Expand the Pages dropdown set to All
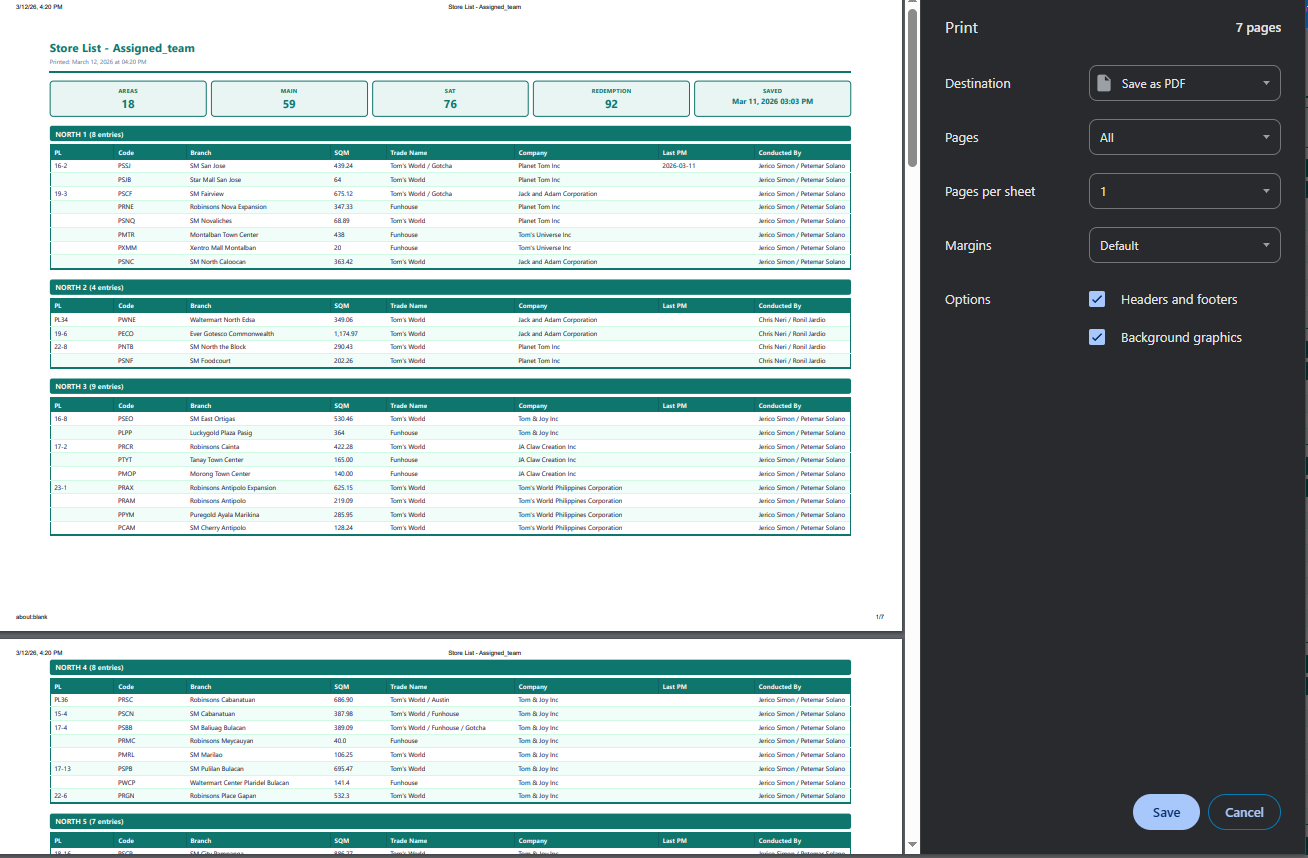The height and width of the screenshot is (858, 1308). [x=1184, y=138]
